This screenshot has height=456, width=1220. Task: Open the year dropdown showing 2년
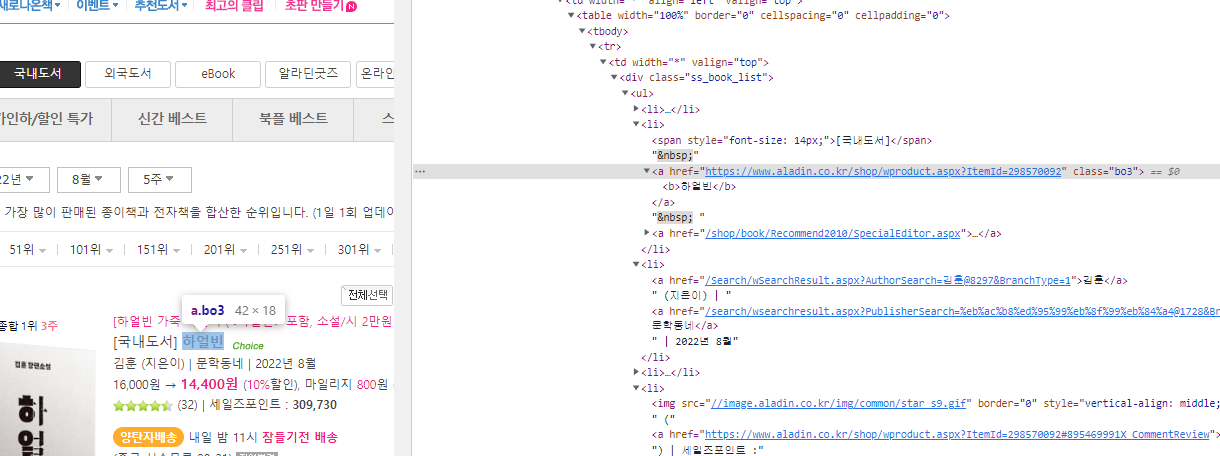click(24, 180)
